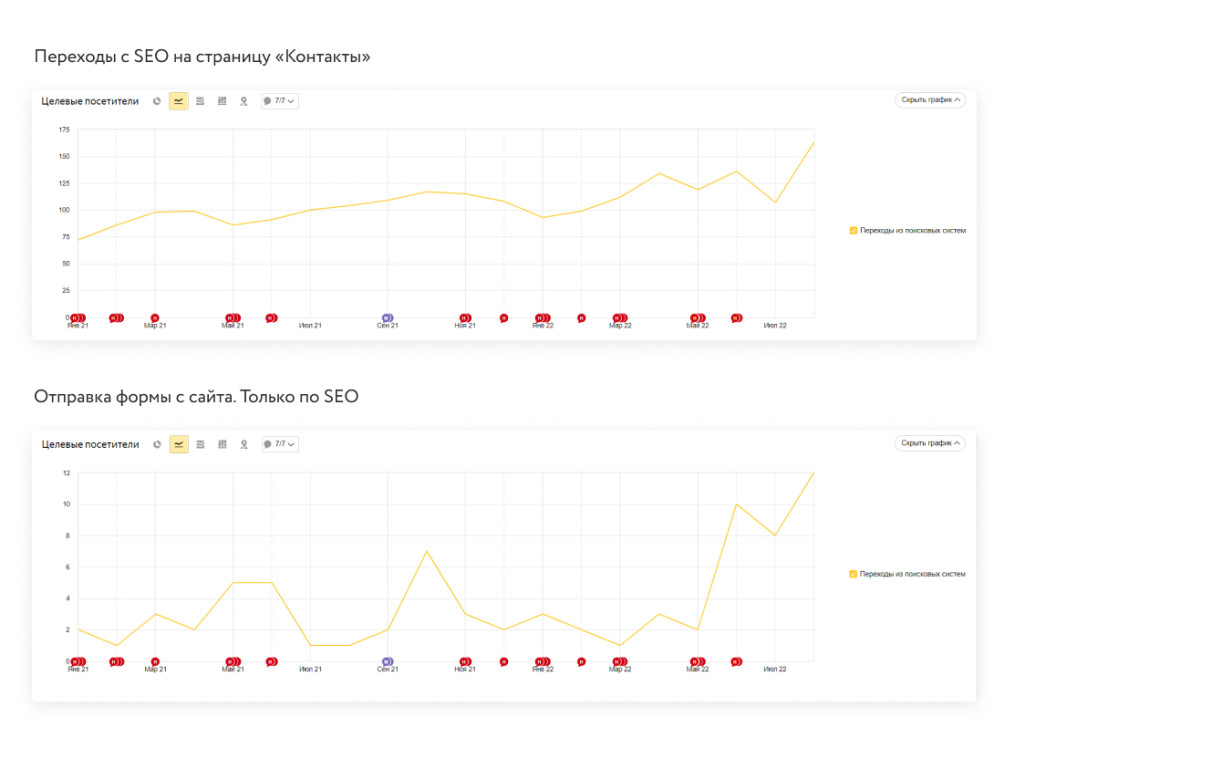
Task: Switch bottom chart to column view
Action: pos(222,444)
